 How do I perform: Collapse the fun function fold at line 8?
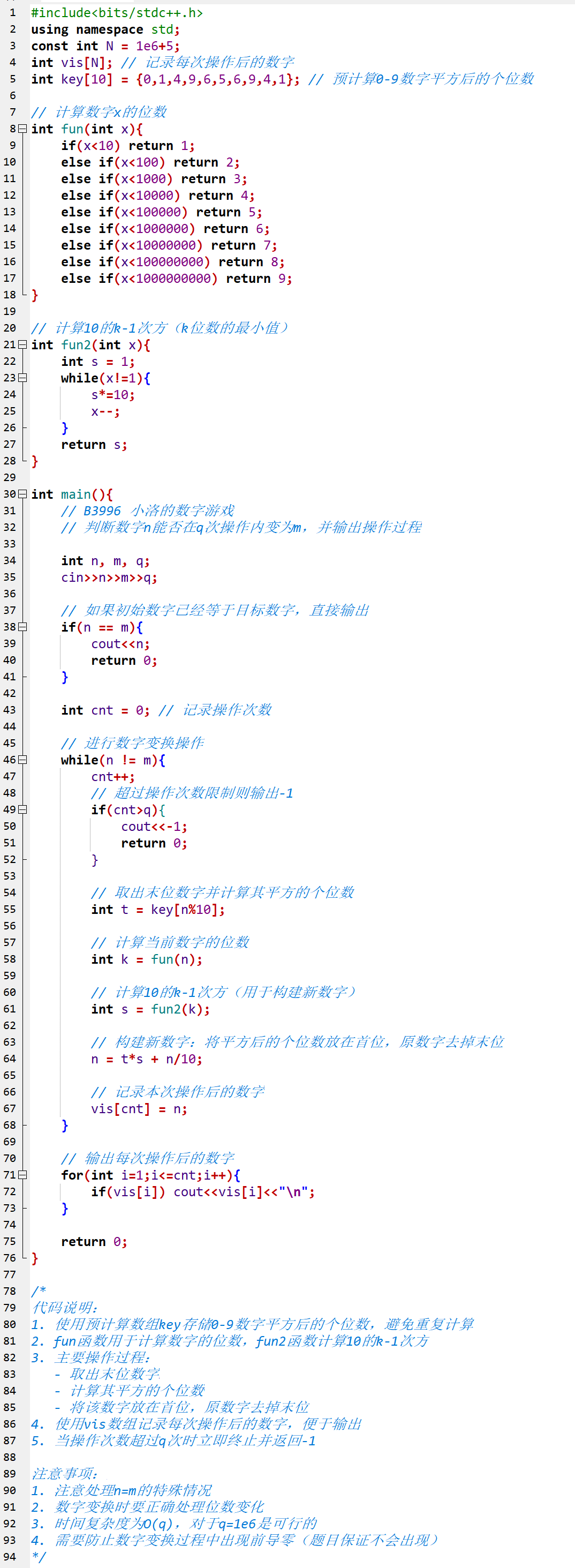tap(22, 129)
